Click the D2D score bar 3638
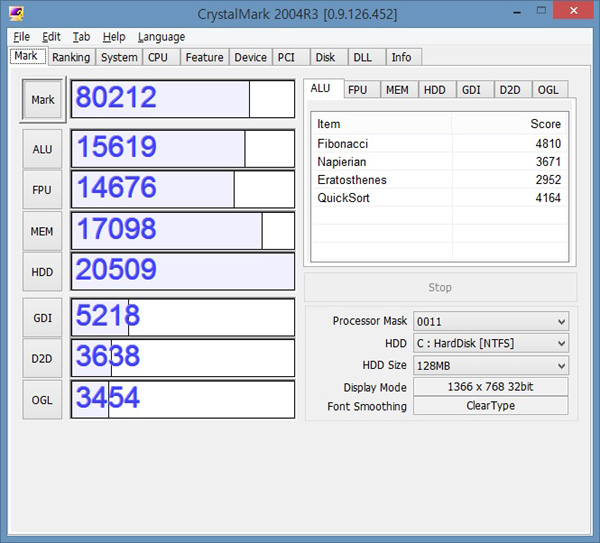The width and height of the screenshot is (600, 543). [x=183, y=358]
